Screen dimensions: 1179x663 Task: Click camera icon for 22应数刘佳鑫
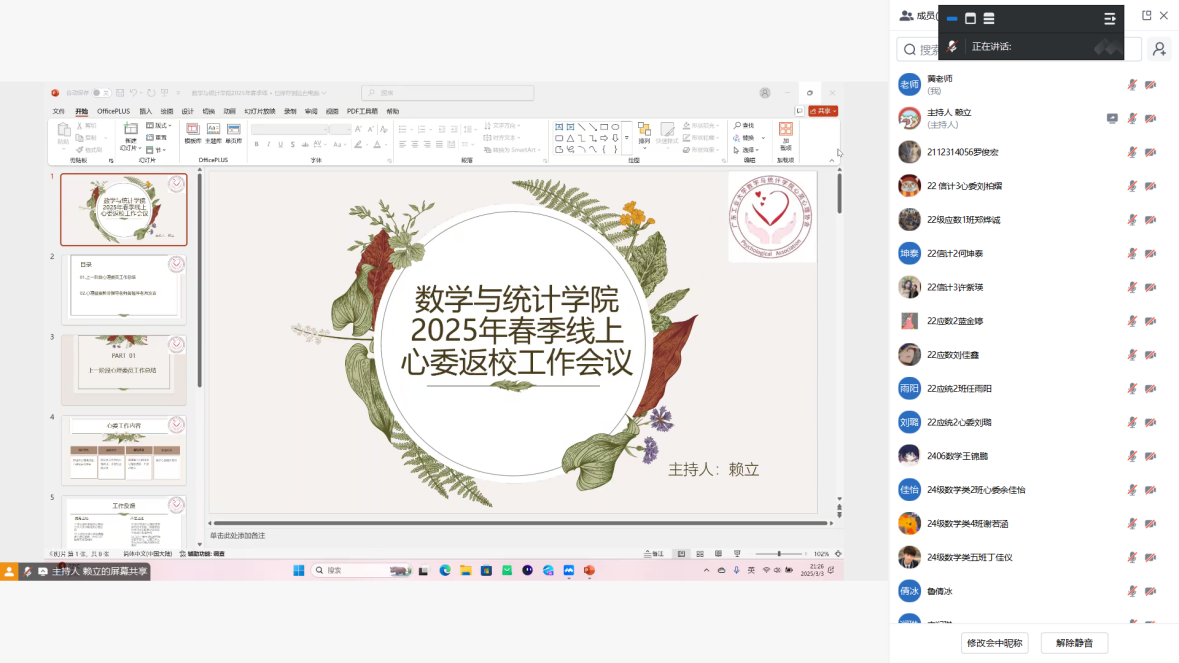1150,355
